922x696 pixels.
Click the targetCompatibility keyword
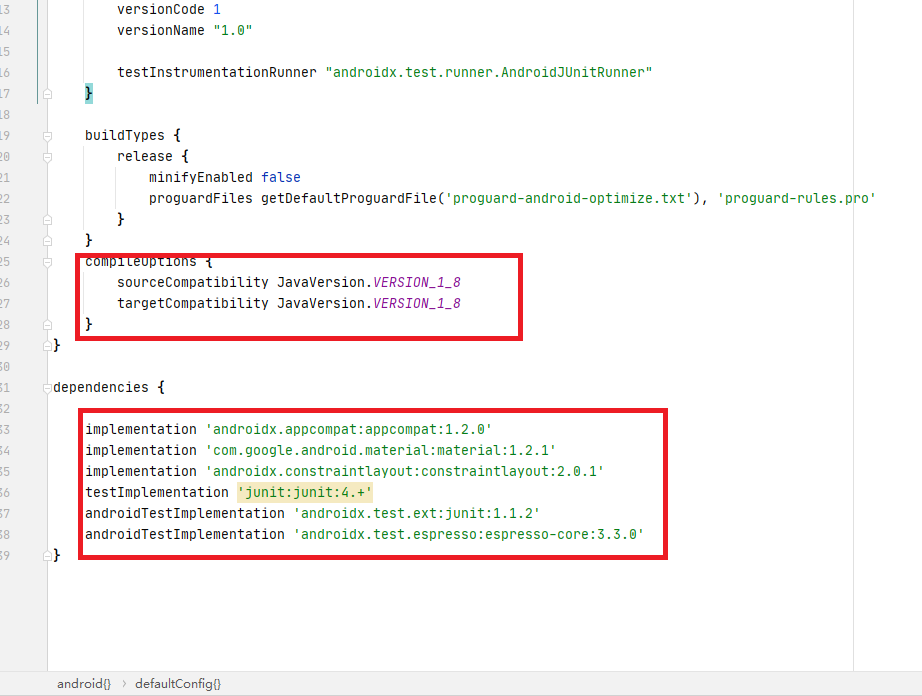[x=193, y=303]
